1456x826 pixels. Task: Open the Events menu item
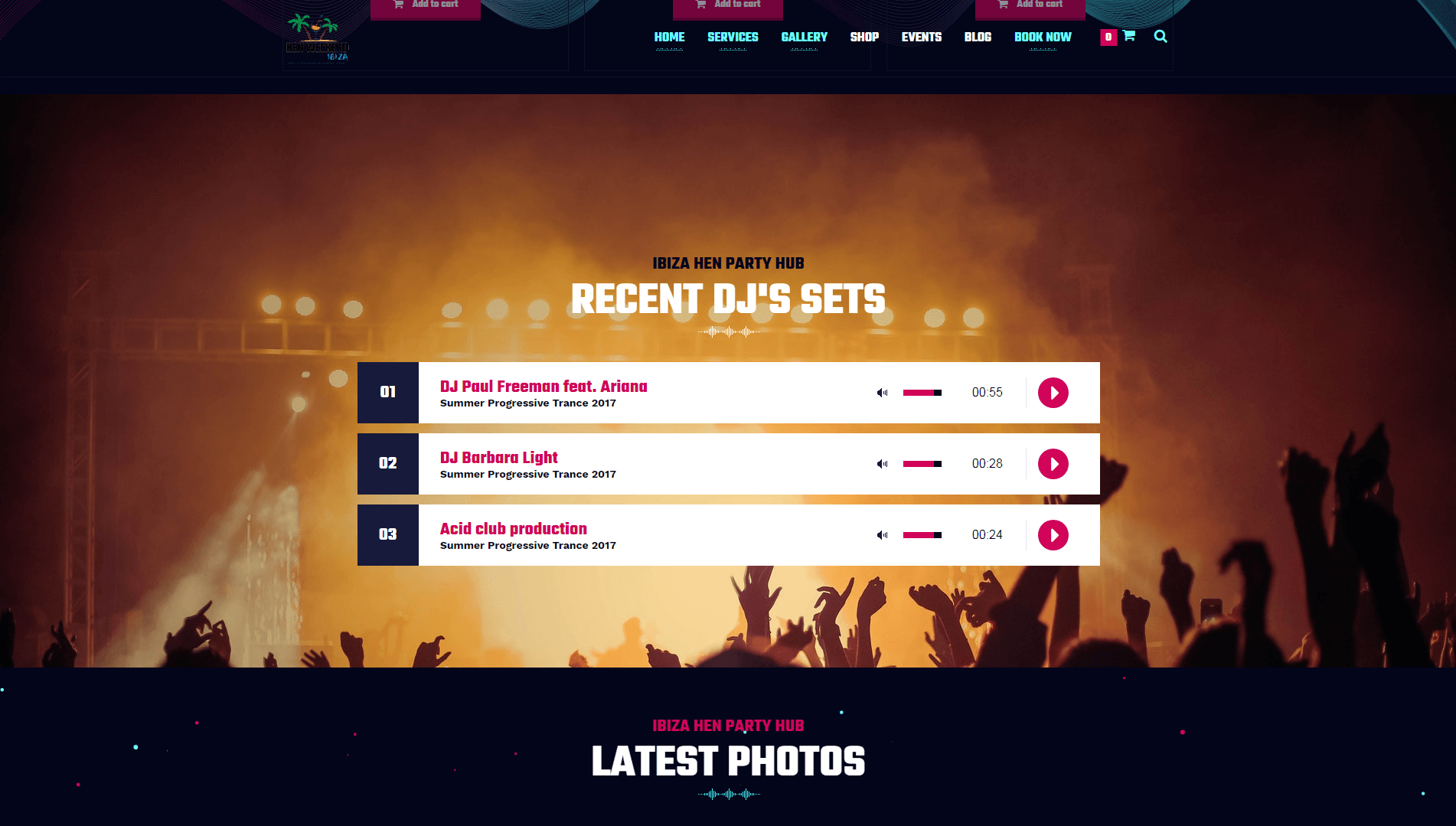tap(921, 37)
